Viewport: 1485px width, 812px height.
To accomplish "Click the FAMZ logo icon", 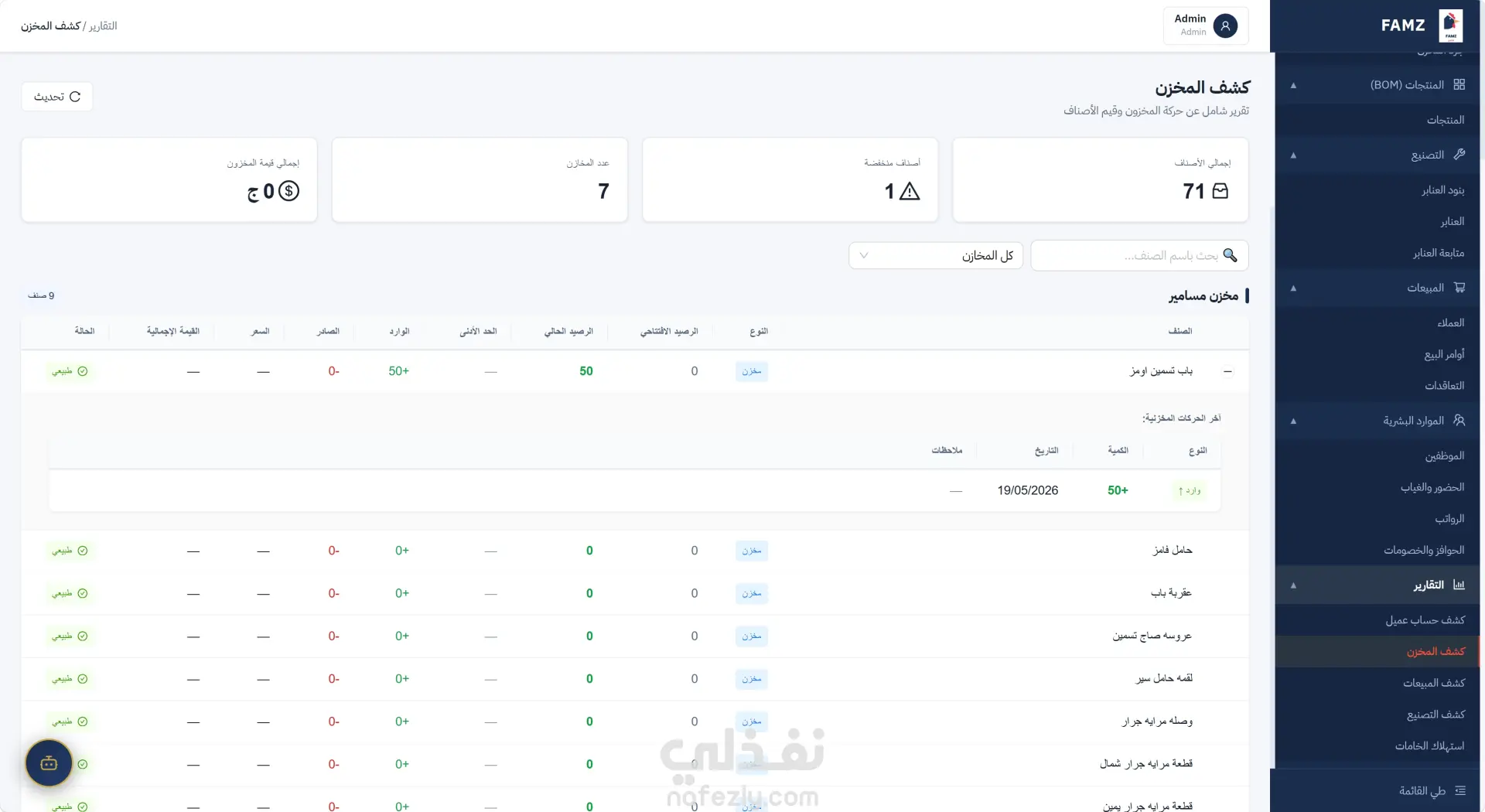I will click(x=1450, y=26).
